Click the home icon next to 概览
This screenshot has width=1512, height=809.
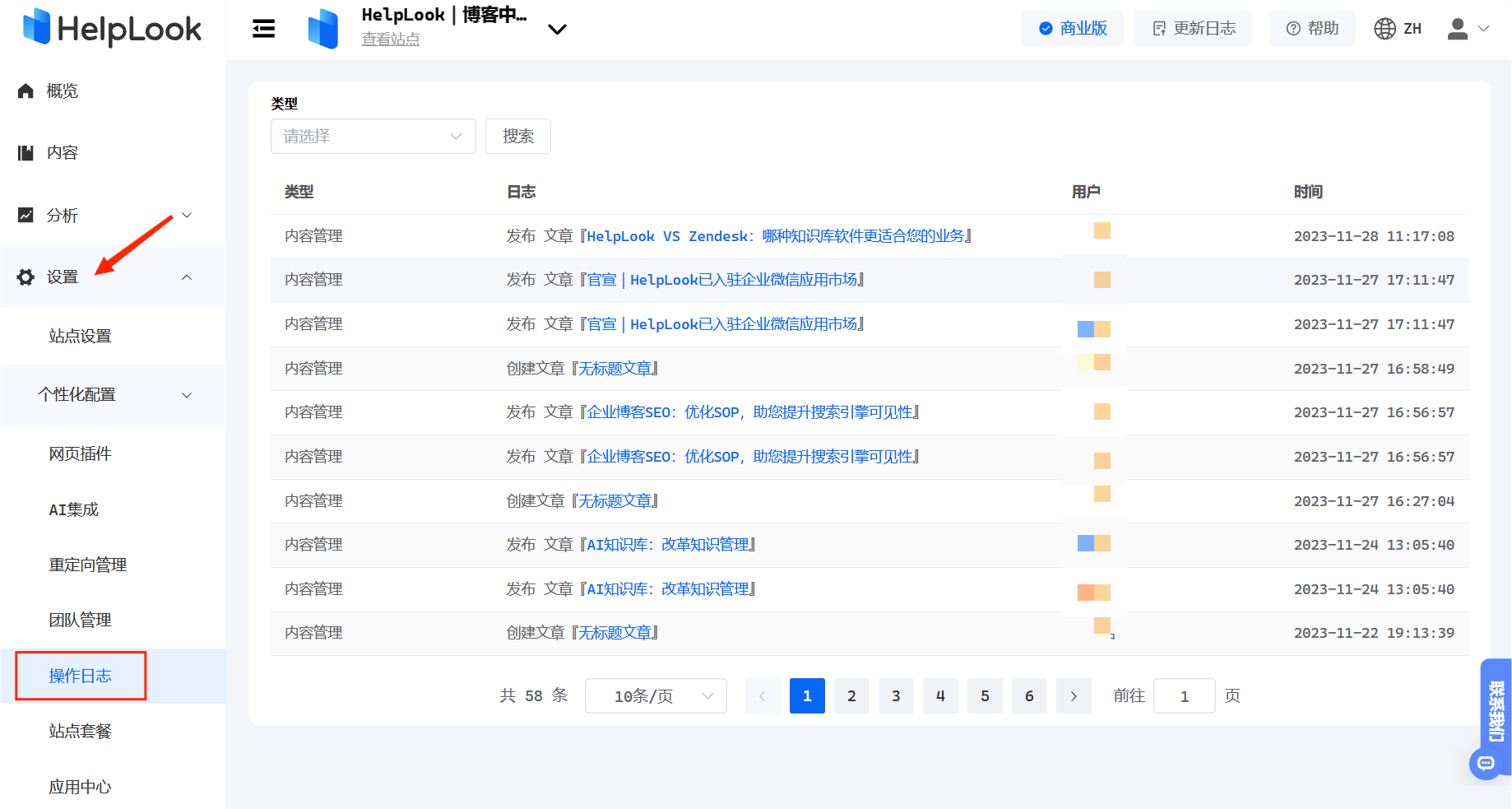(26, 91)
